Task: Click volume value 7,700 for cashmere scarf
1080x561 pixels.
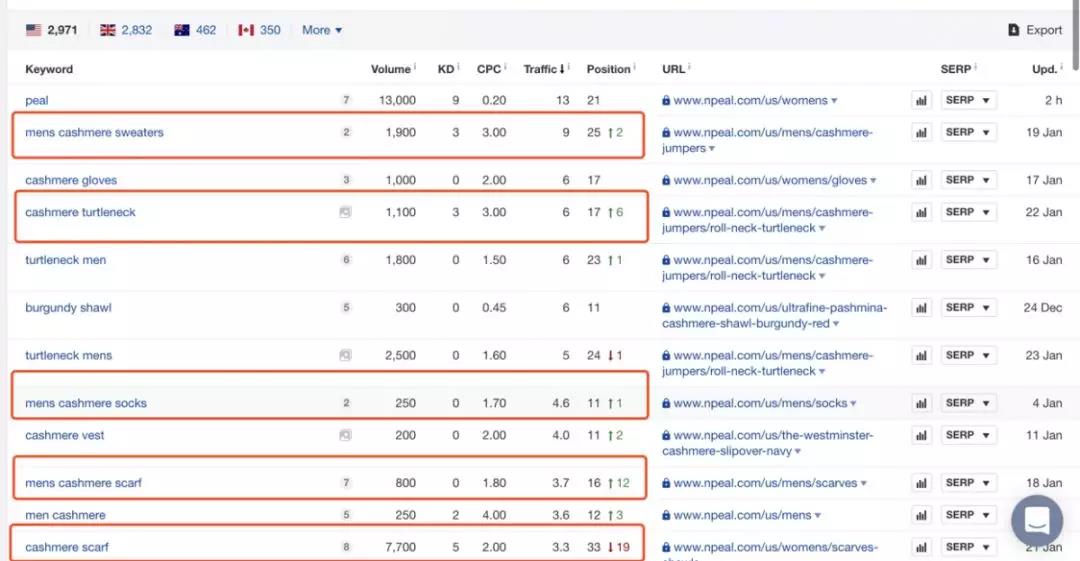Action: pos(400,547)
